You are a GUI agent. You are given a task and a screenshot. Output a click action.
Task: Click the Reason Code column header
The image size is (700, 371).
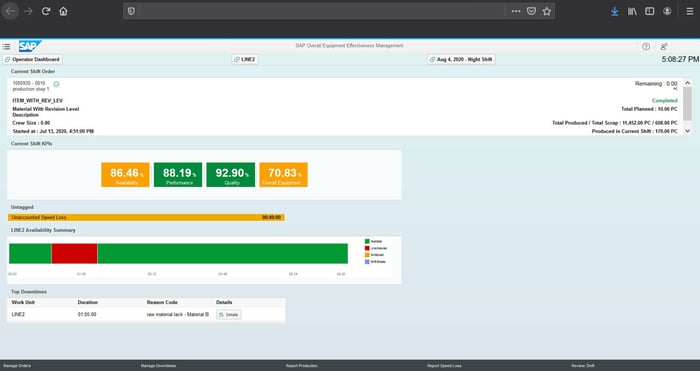tap(162, 302)
